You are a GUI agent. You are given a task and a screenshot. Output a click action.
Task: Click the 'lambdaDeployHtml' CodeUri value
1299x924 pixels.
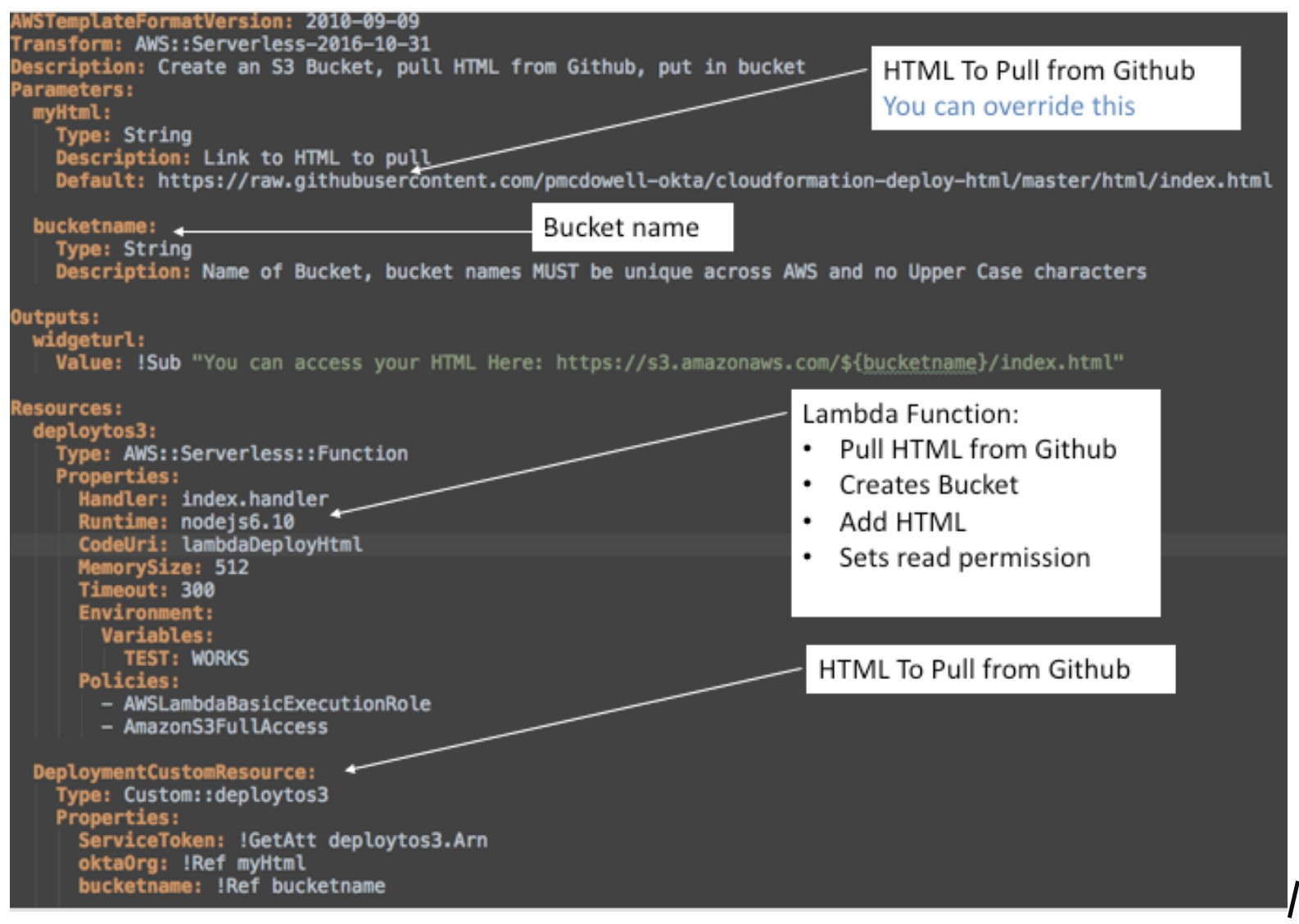[271, 545]
